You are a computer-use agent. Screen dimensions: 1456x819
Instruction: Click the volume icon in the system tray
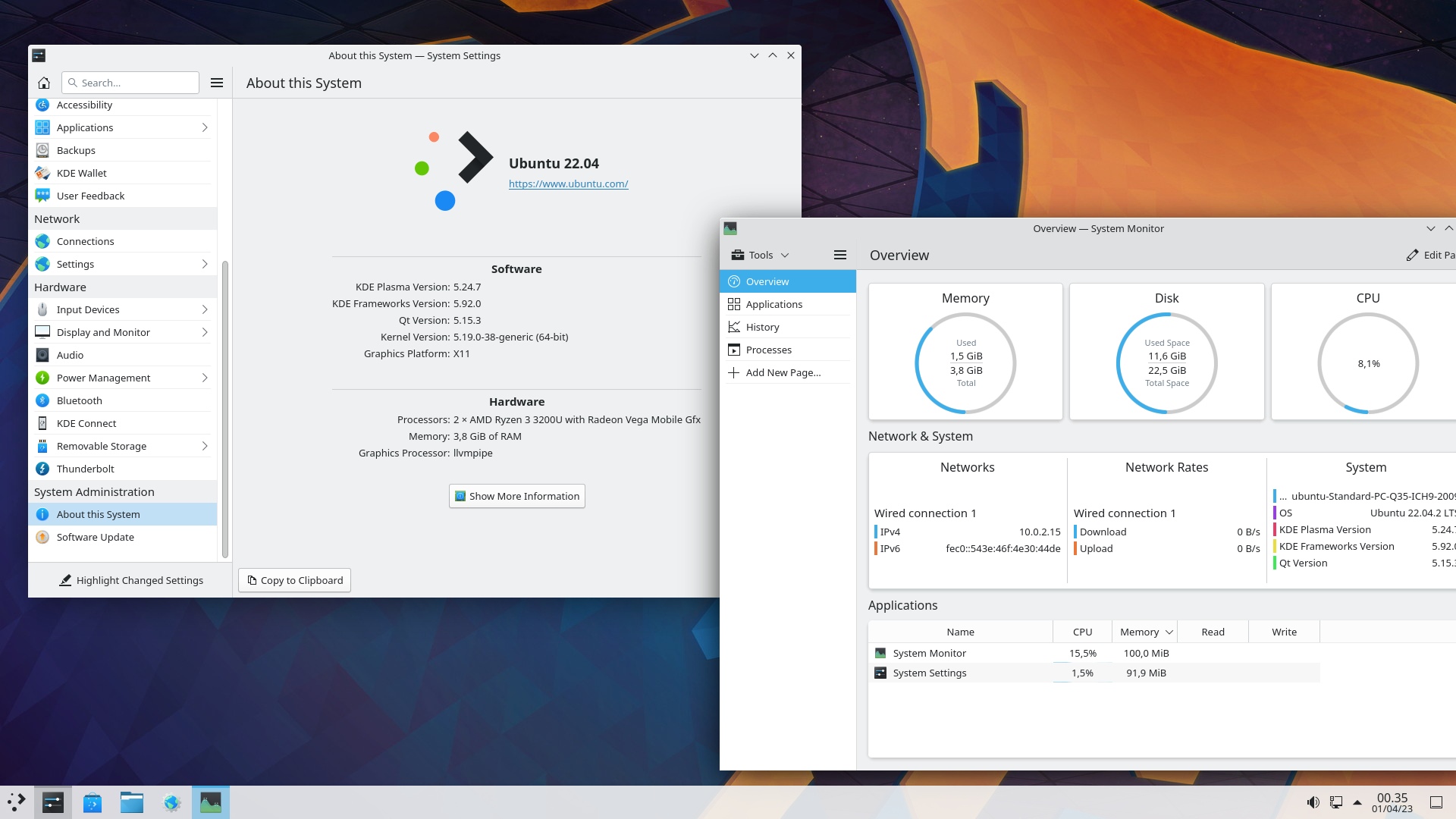coord(1313,802)
